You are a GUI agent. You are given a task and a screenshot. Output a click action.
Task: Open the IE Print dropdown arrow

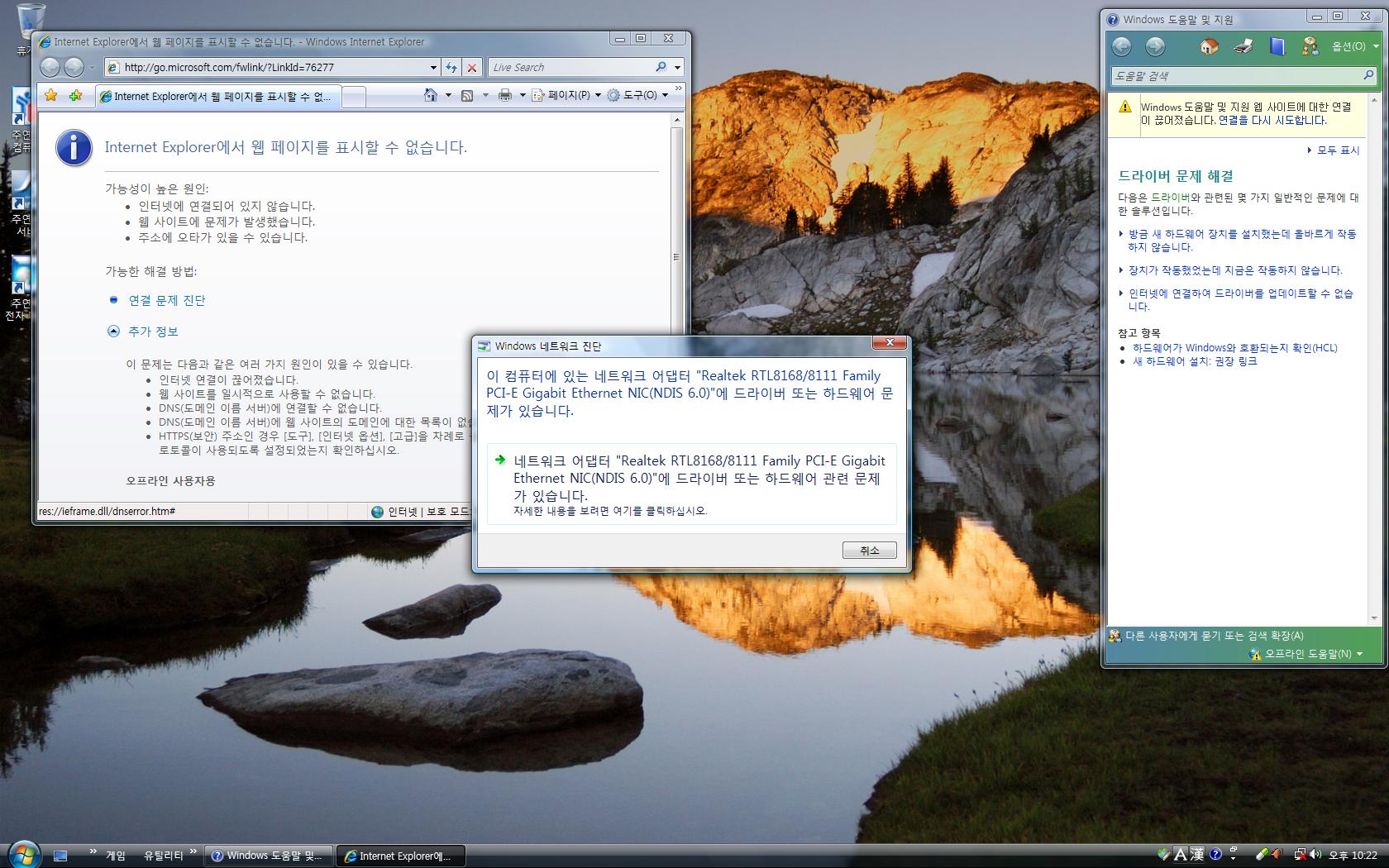pyautogui.click(x=523, y=95)
